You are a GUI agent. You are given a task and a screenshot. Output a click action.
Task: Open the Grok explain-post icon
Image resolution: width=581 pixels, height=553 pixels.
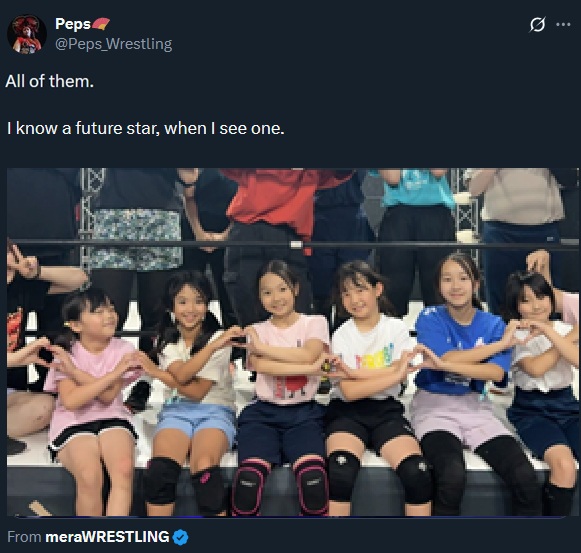pos(537,25)
